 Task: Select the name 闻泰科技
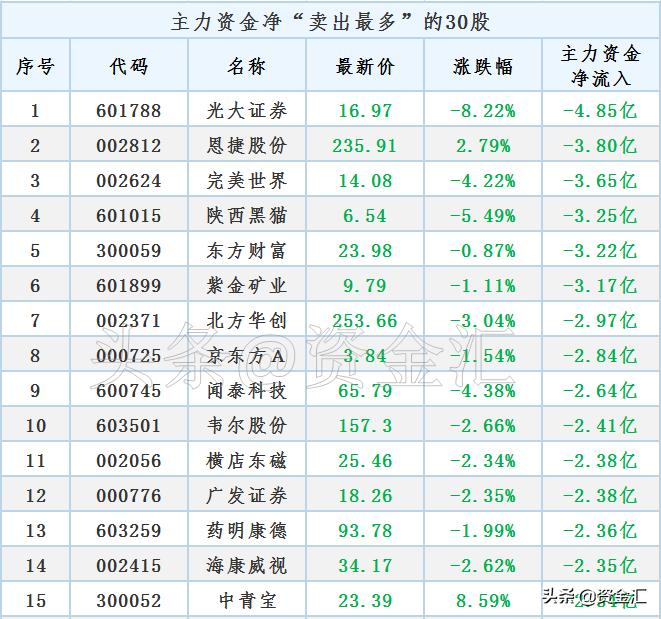(247, 391)
